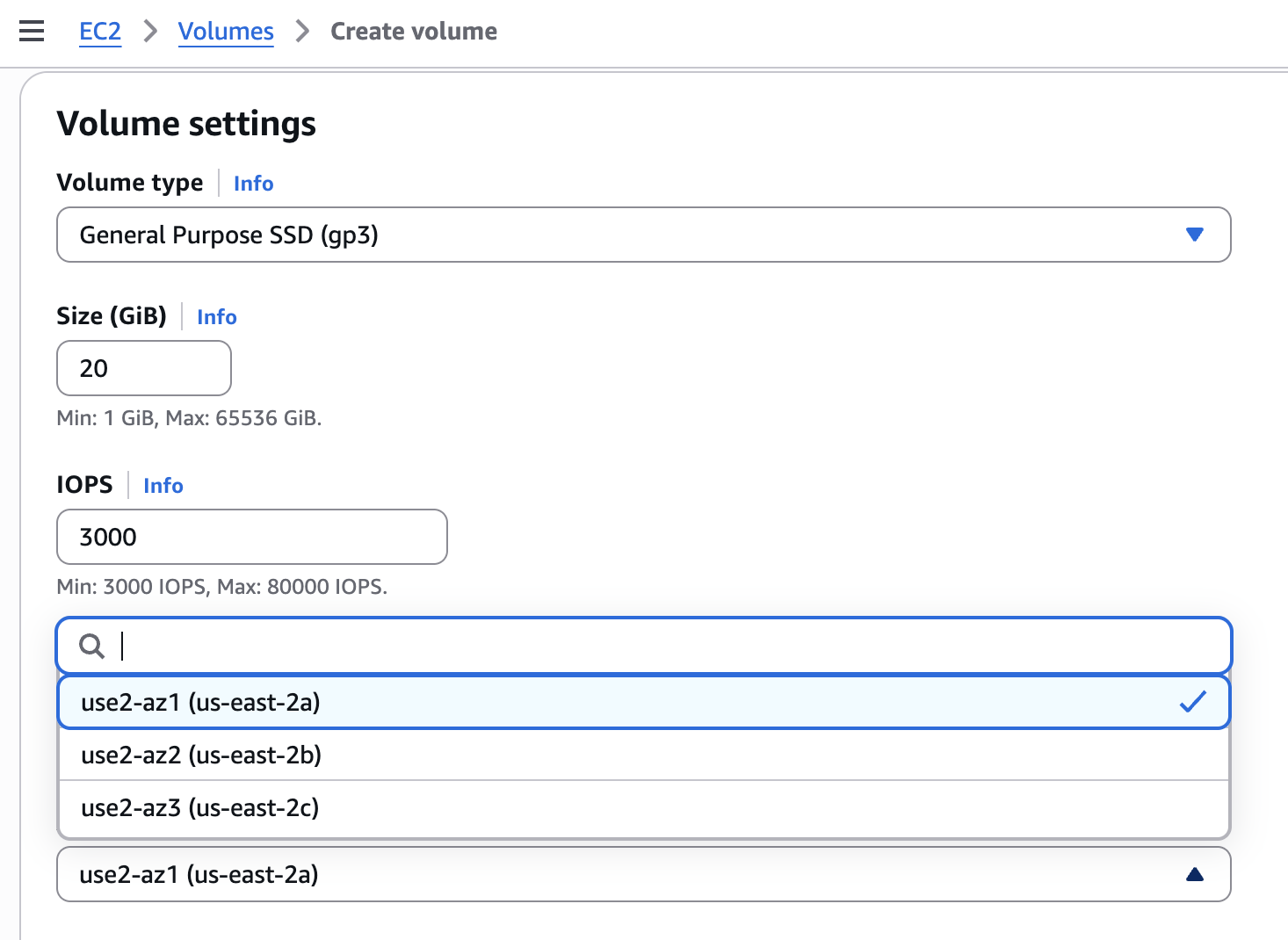The image size is (1288, 940).
Task: Click the blue arrow in Volume type selector
Action: pyautogui.click(x=1194, y=235)
